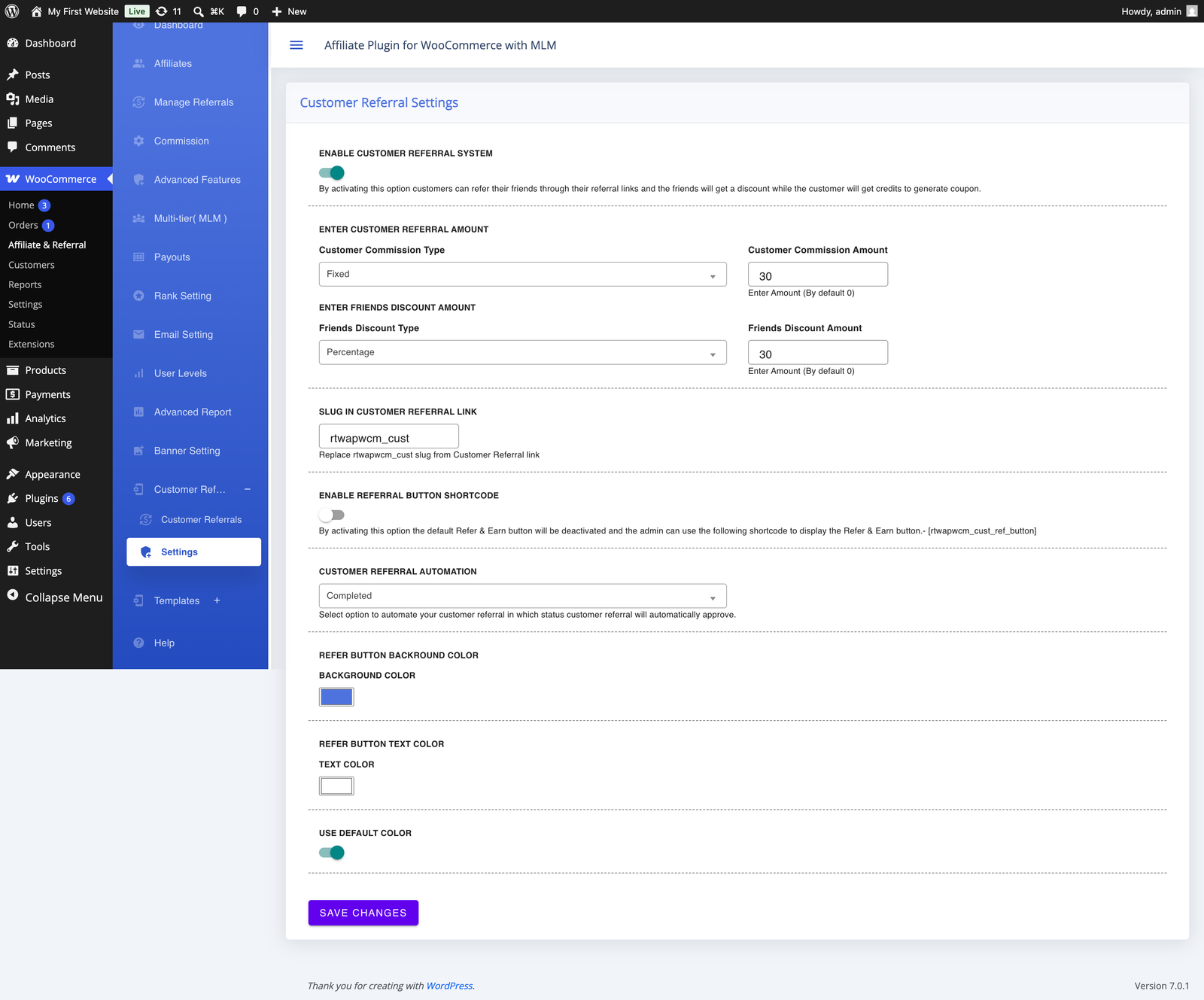Open WooCommerce Customers submenu
Screen dimensions: 1204x1000
32,265
